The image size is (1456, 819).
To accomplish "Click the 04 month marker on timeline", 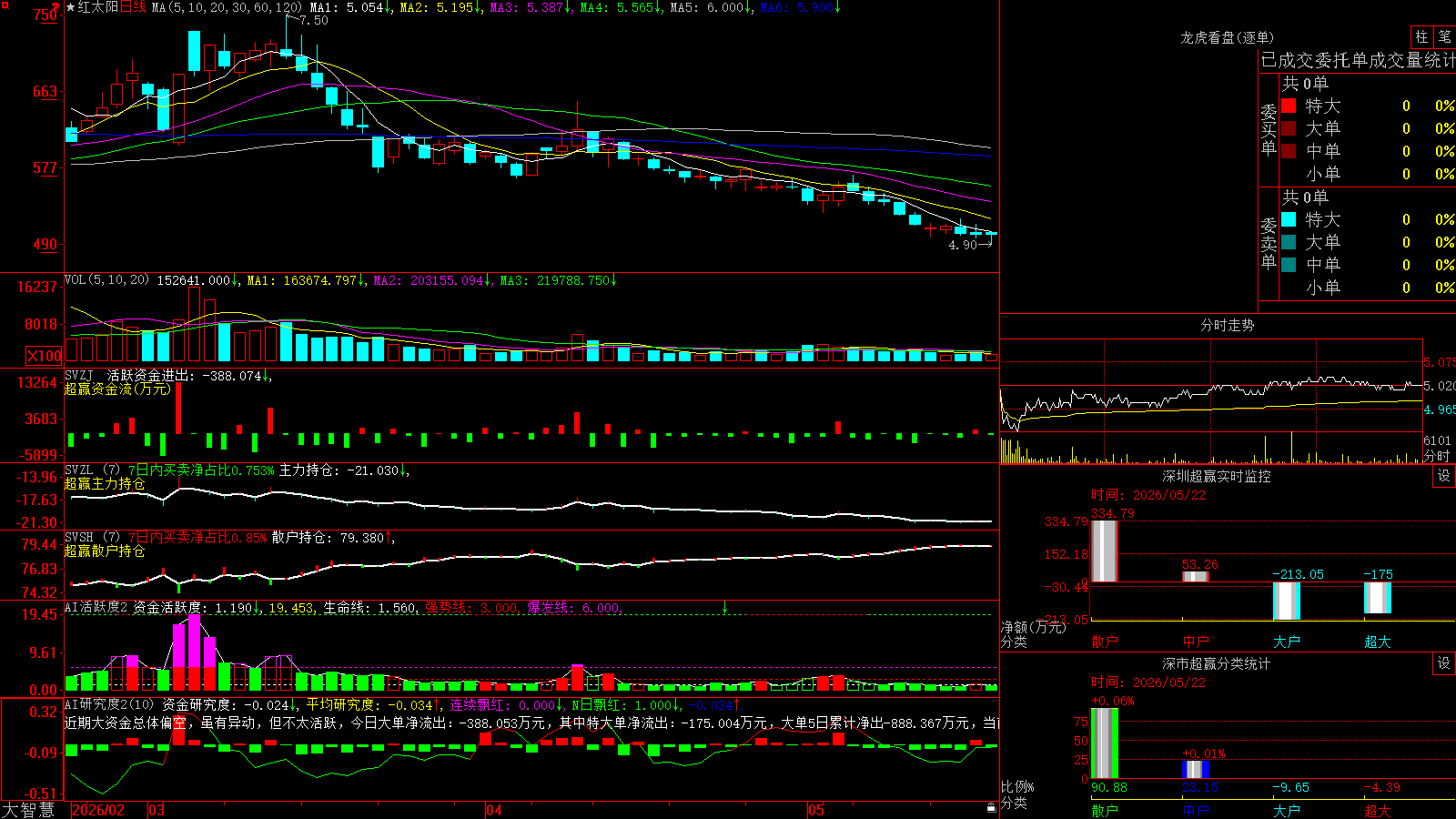I will pyautogui.click(x=493, y=810).
